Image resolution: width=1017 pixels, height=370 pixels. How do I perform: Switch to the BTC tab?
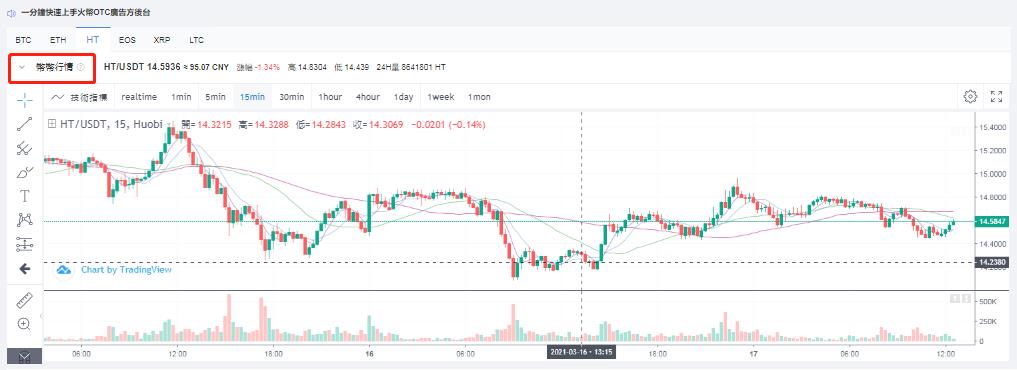click(x=23, y=40)
